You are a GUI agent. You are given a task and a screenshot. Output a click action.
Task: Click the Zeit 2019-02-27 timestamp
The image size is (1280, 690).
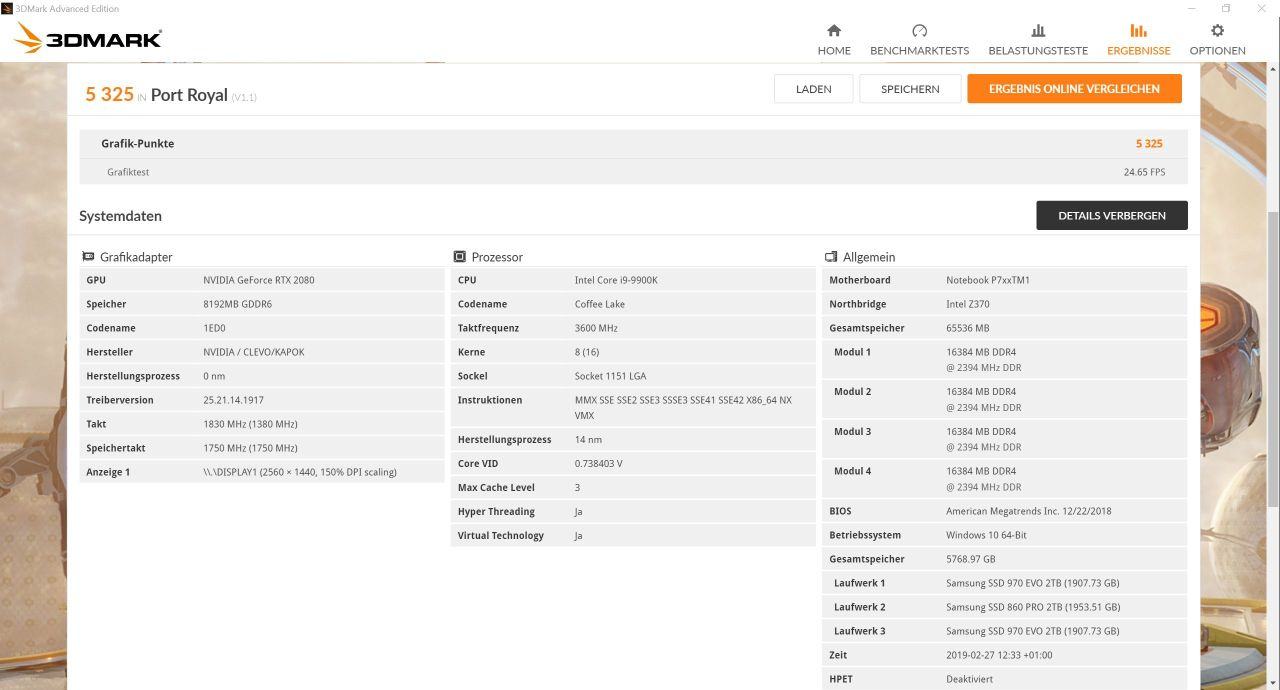(999, 655)
